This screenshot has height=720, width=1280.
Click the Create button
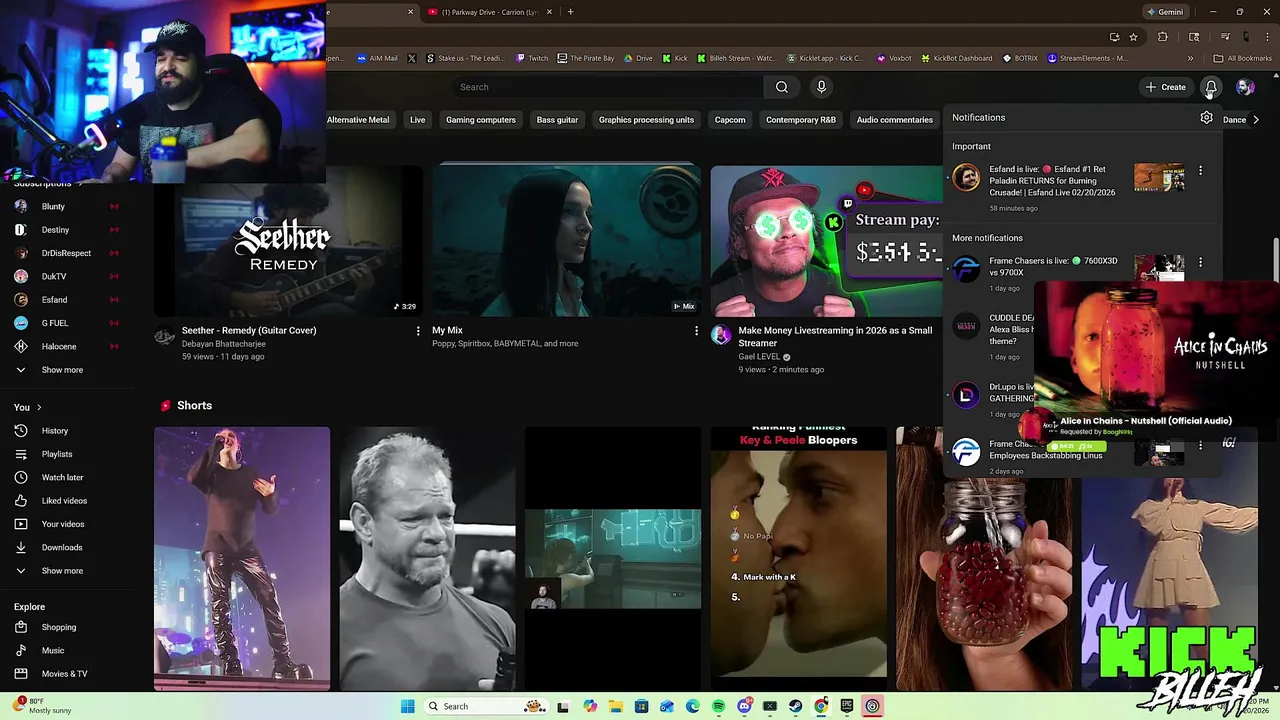pyautogui.click(x=1166, y=87)
